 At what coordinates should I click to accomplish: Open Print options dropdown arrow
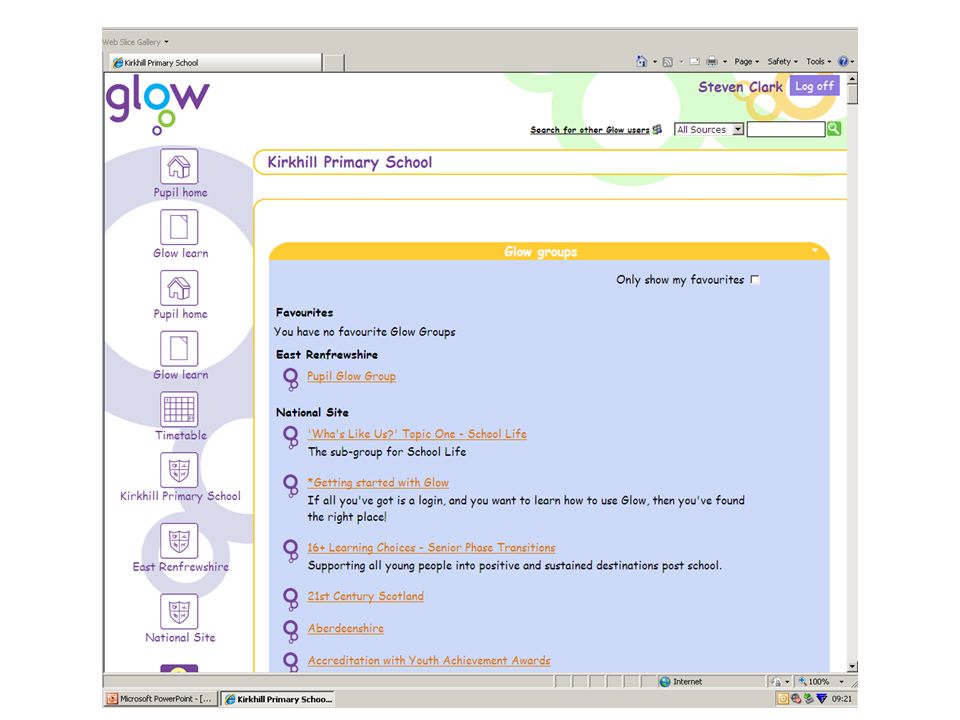pos(725,62)
